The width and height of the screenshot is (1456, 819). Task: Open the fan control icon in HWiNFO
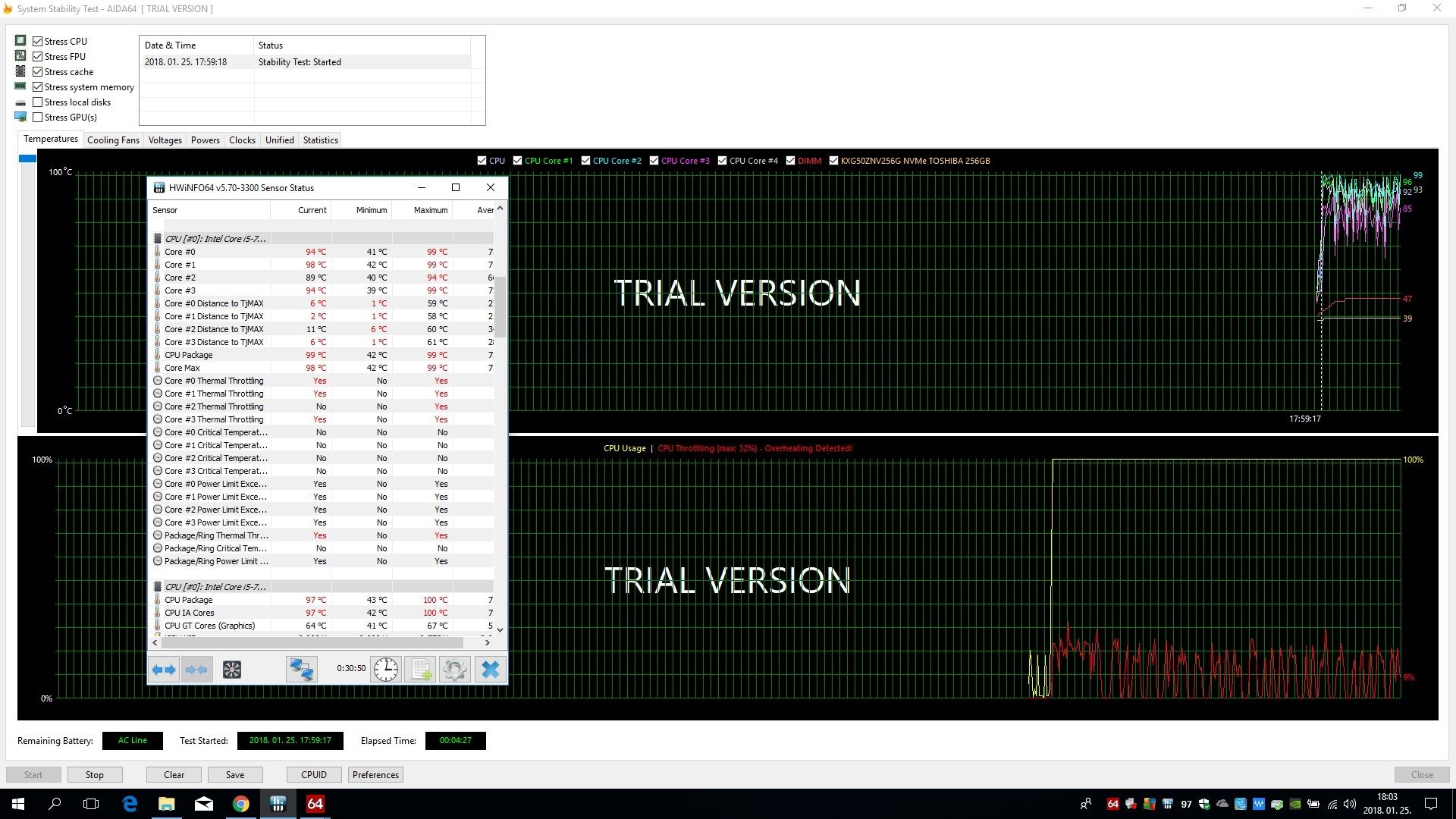tap(232, 670)
